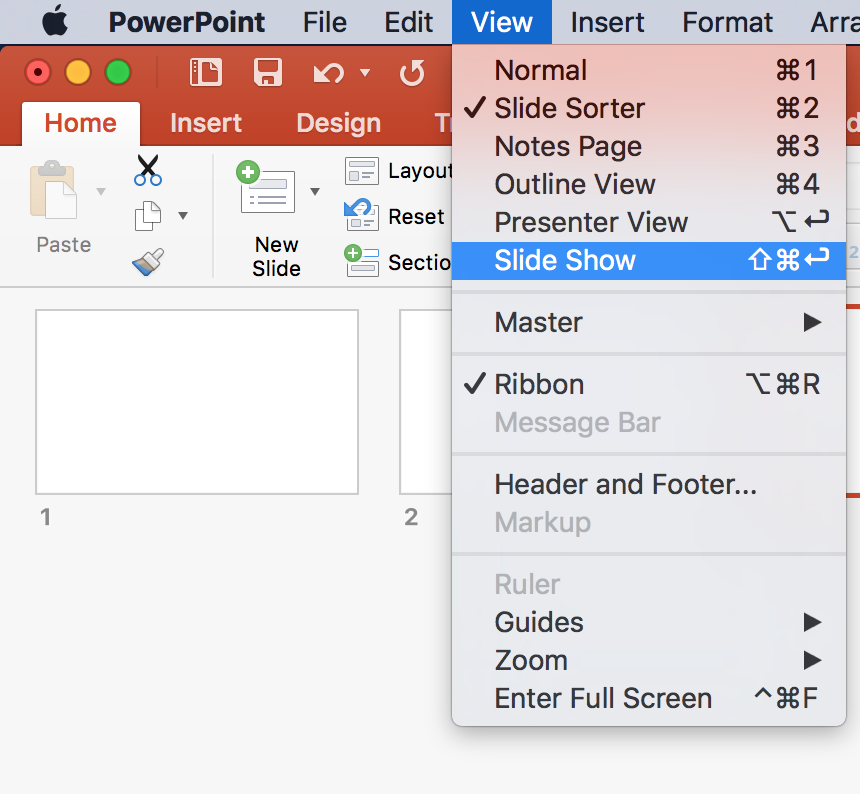Viewport: 860px width, 794px height.
Task: Click the Paste clipboard icon
Action: (53, 190)
